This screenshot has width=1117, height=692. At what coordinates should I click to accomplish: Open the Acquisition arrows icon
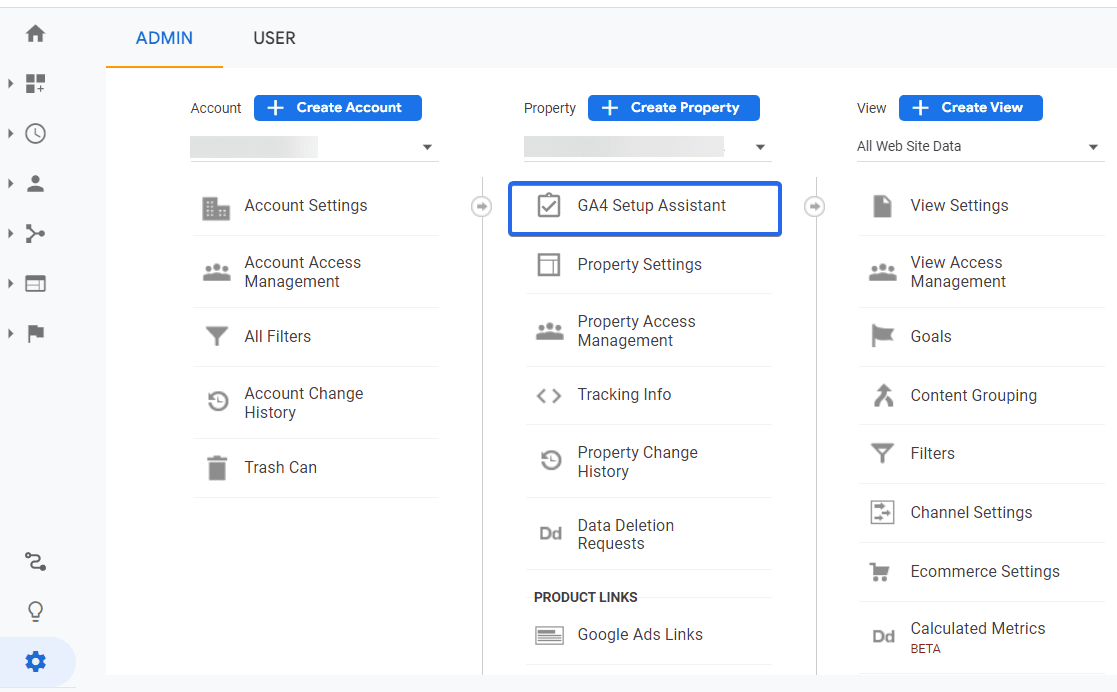click(35, 233)
